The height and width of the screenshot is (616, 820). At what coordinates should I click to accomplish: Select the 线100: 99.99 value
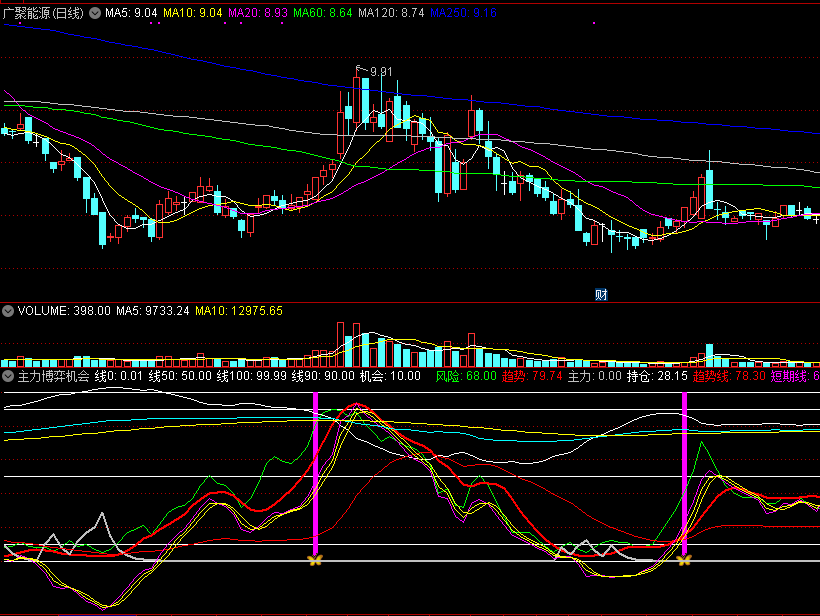252,376
